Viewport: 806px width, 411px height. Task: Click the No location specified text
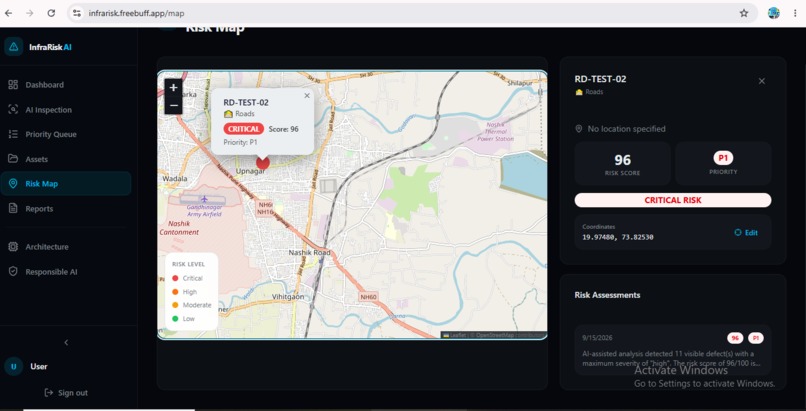point(627,129)
